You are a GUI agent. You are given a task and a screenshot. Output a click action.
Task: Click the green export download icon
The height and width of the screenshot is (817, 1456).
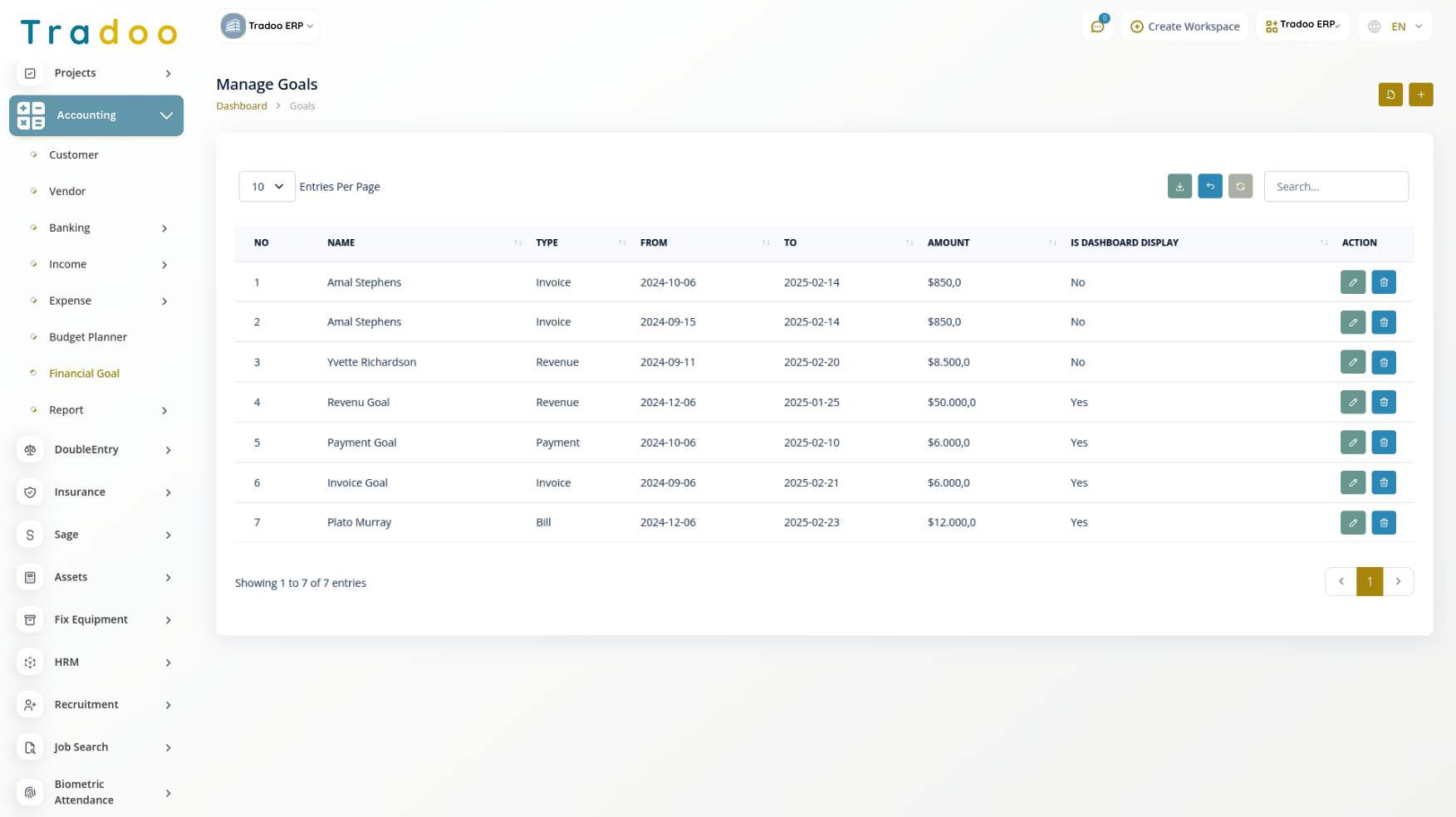coord(1179,187)
